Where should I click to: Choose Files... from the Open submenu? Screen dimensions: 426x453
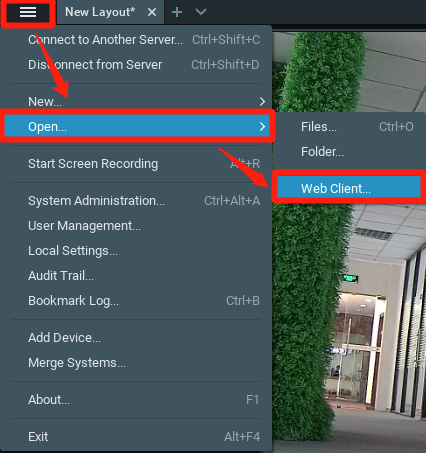tap(349, 127)
